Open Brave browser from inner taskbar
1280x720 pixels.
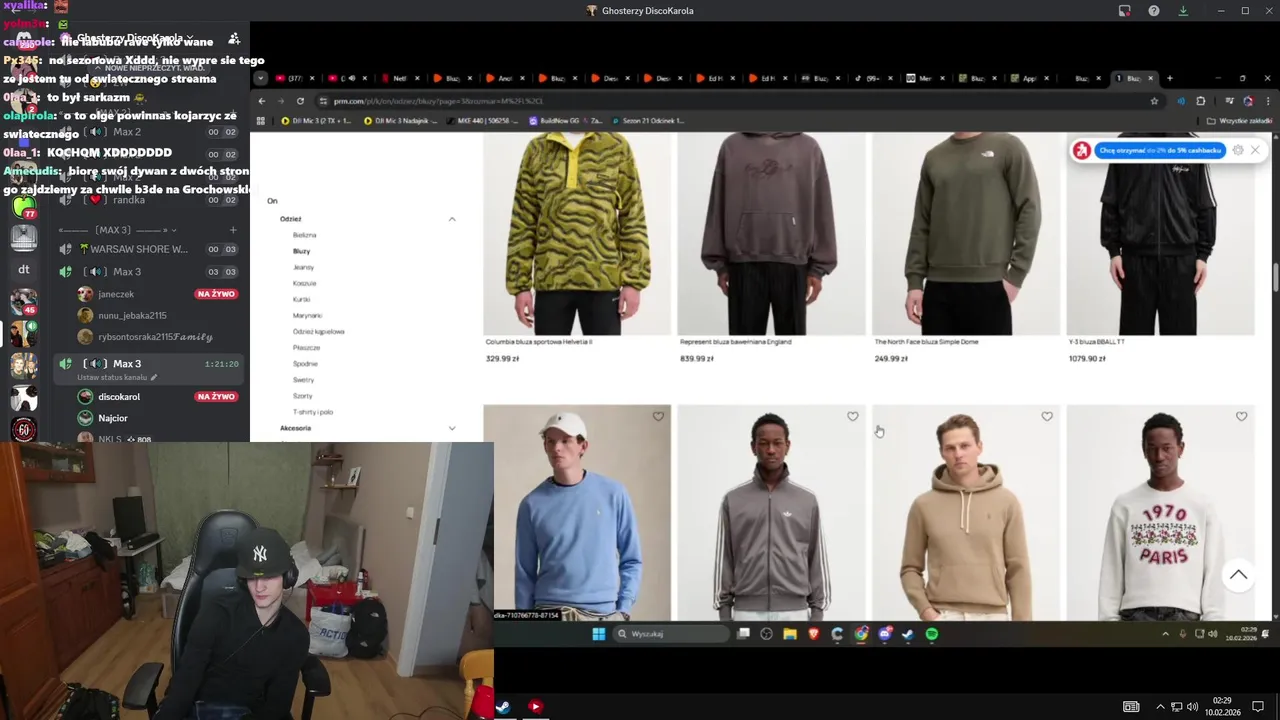click(813, 634)
